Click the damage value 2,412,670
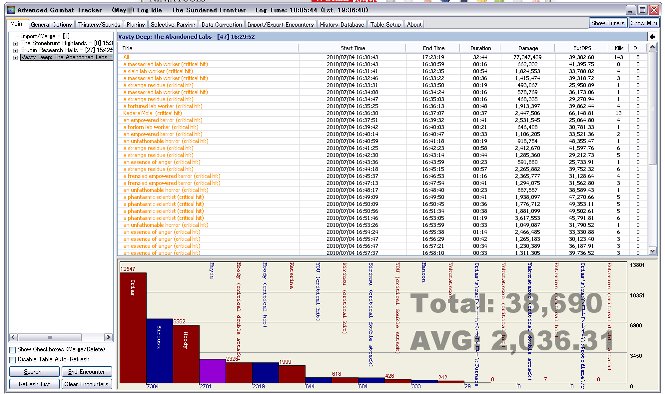665x394 pixels. click(528, 148)
